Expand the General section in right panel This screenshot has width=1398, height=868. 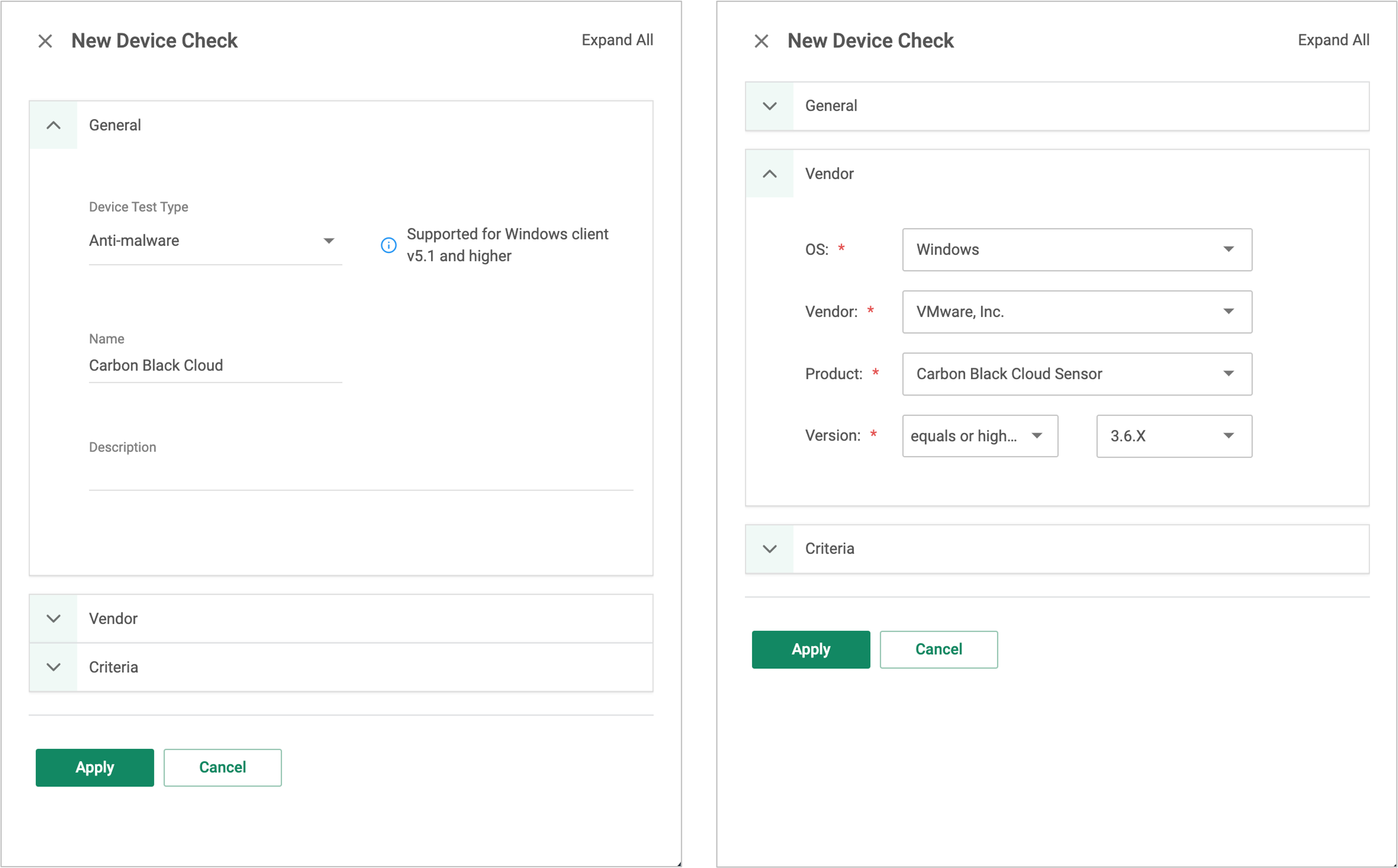769,106
